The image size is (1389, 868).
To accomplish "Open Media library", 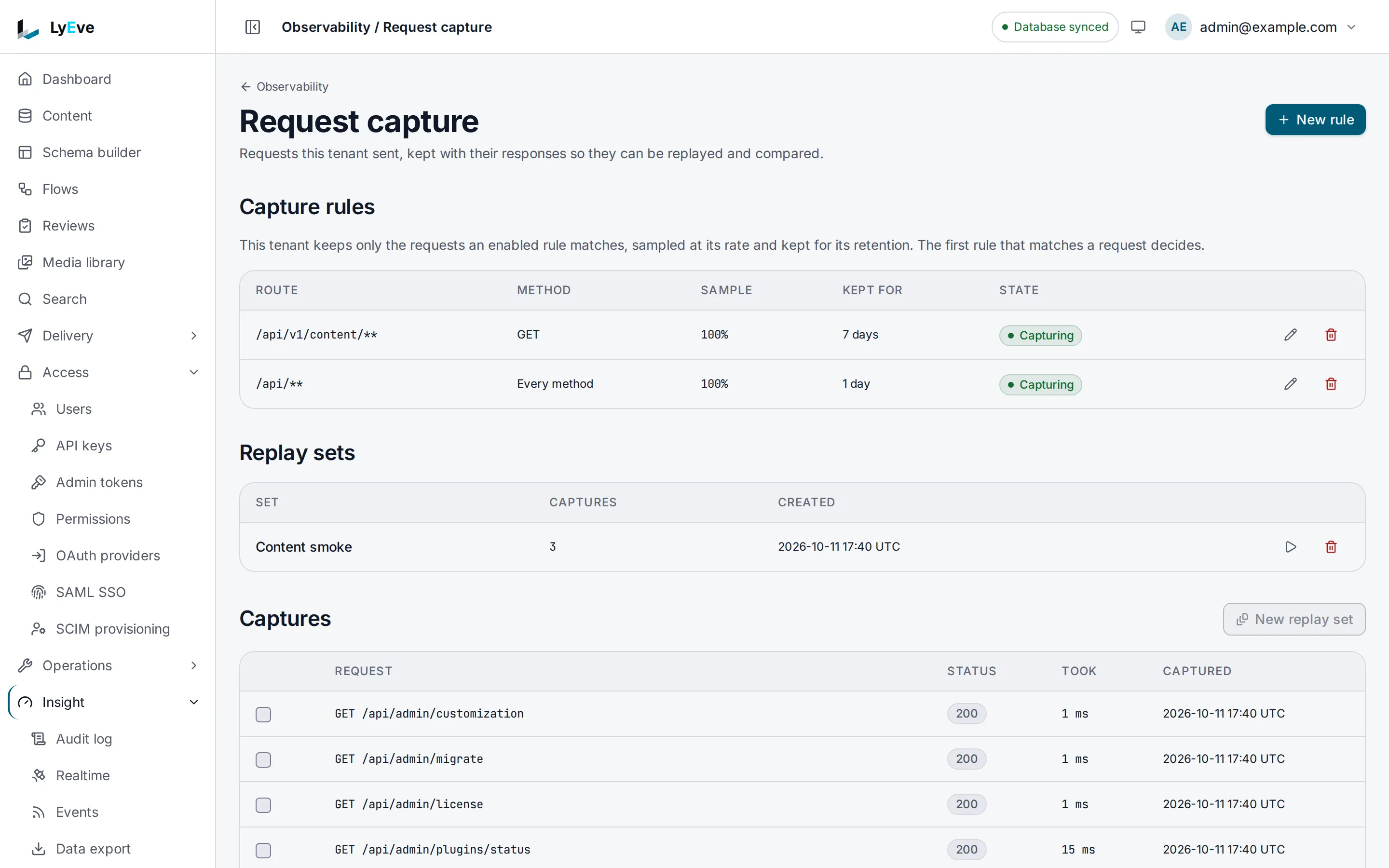I will [108, 262].
